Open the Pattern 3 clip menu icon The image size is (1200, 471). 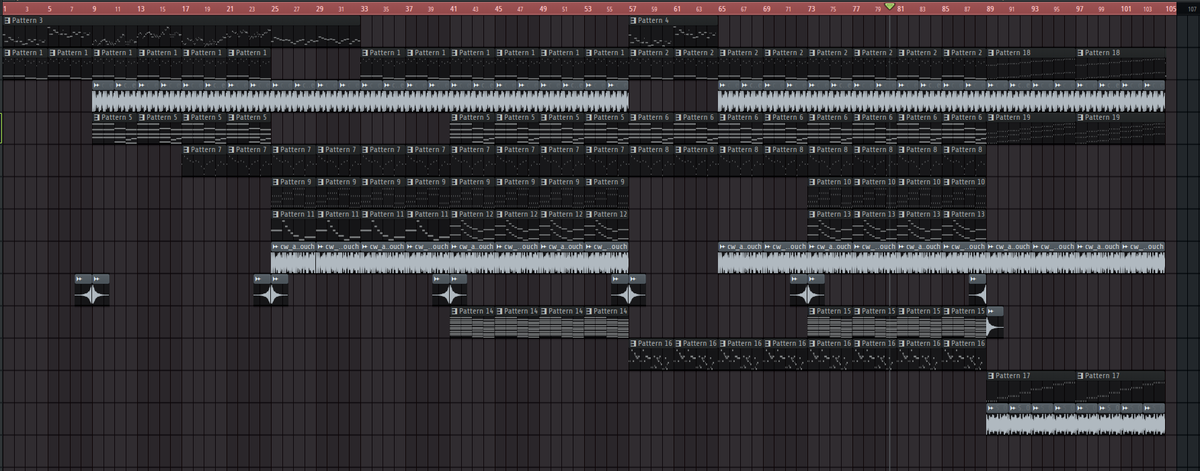(x=7, y=20)
